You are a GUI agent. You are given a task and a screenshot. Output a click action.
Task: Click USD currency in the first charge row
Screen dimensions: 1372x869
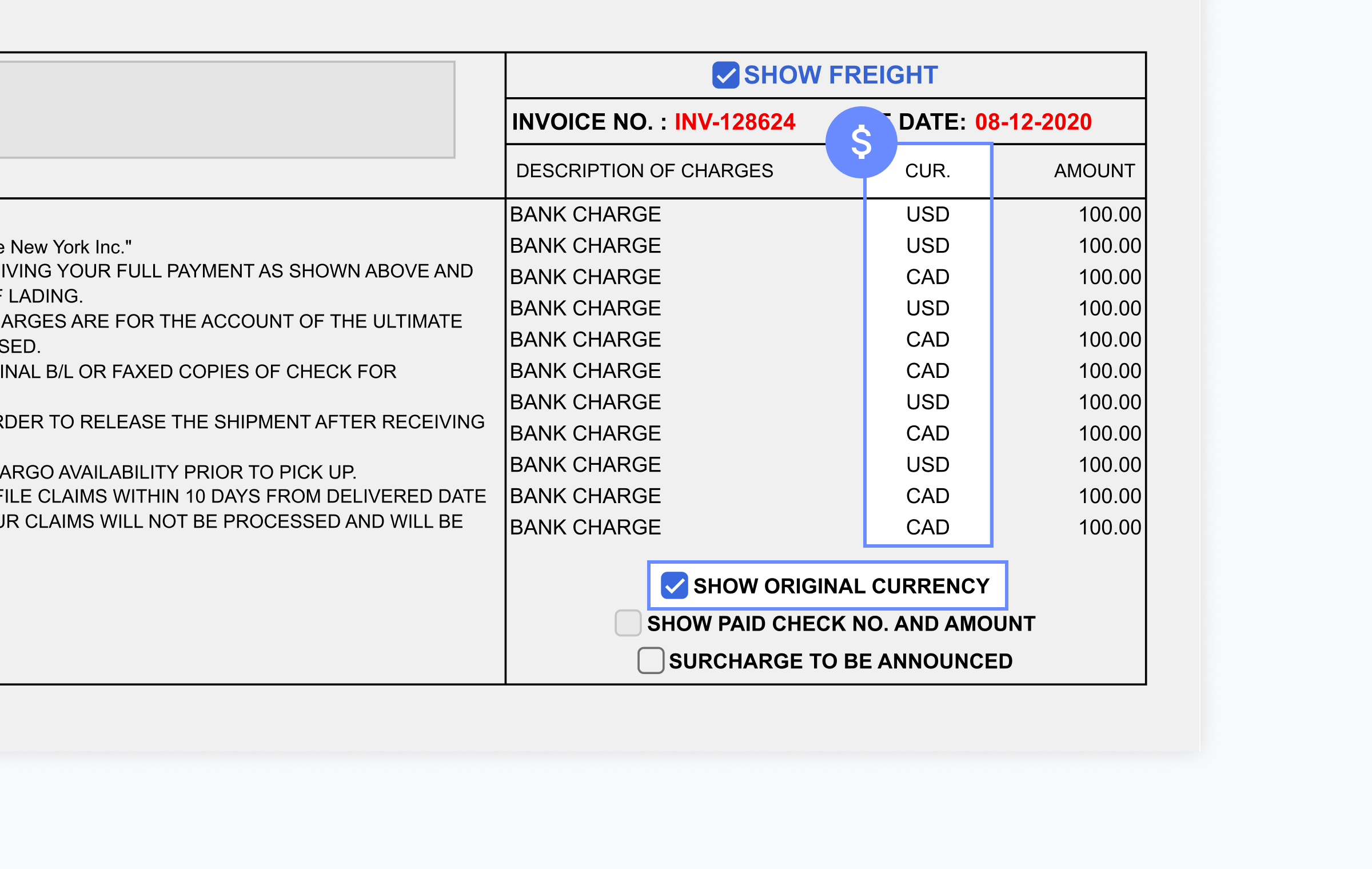tap(927, 214)
